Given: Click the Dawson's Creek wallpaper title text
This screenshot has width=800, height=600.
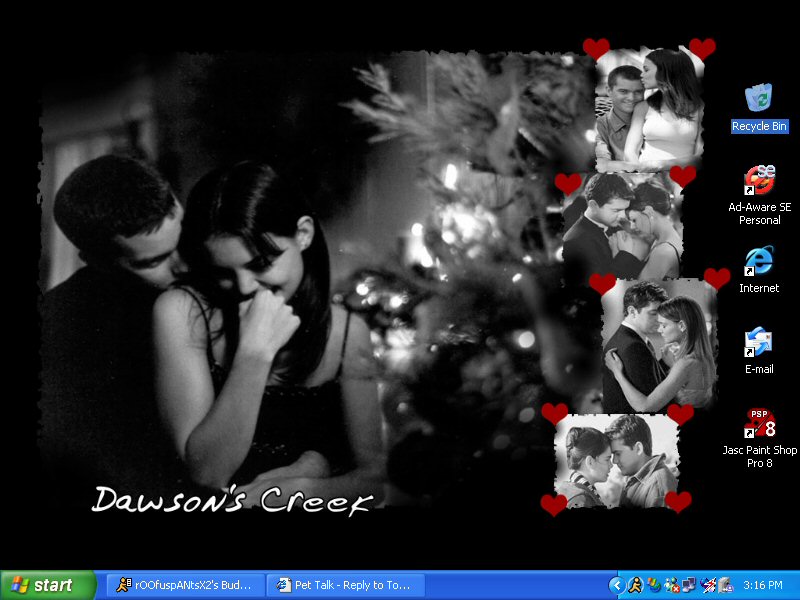Looking at the screenshot, I should pyautogui.click(x=232, y=499).
